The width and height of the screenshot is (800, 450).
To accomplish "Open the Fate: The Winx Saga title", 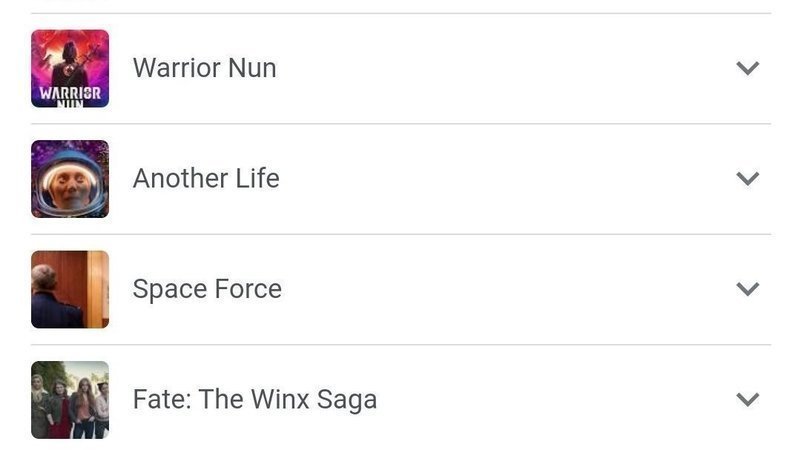I will pos(255,399).
